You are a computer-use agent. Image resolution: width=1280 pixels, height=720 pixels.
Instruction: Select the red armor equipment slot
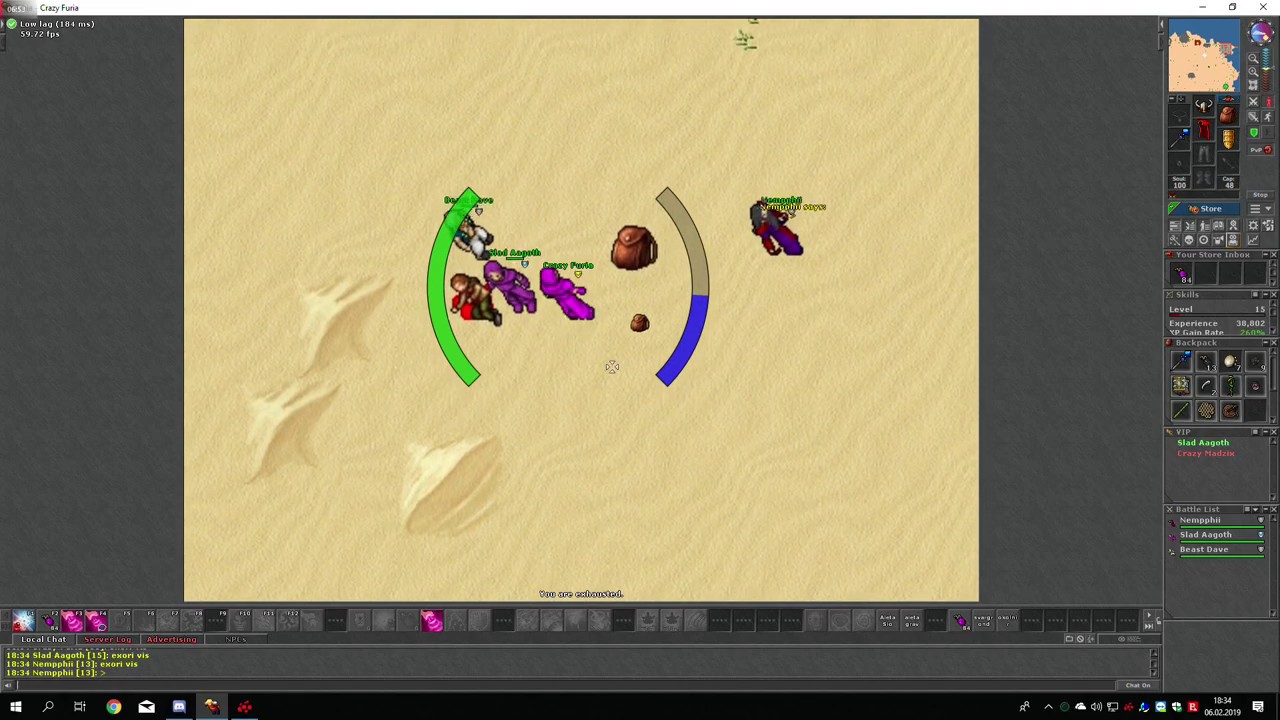(1204, 130)
